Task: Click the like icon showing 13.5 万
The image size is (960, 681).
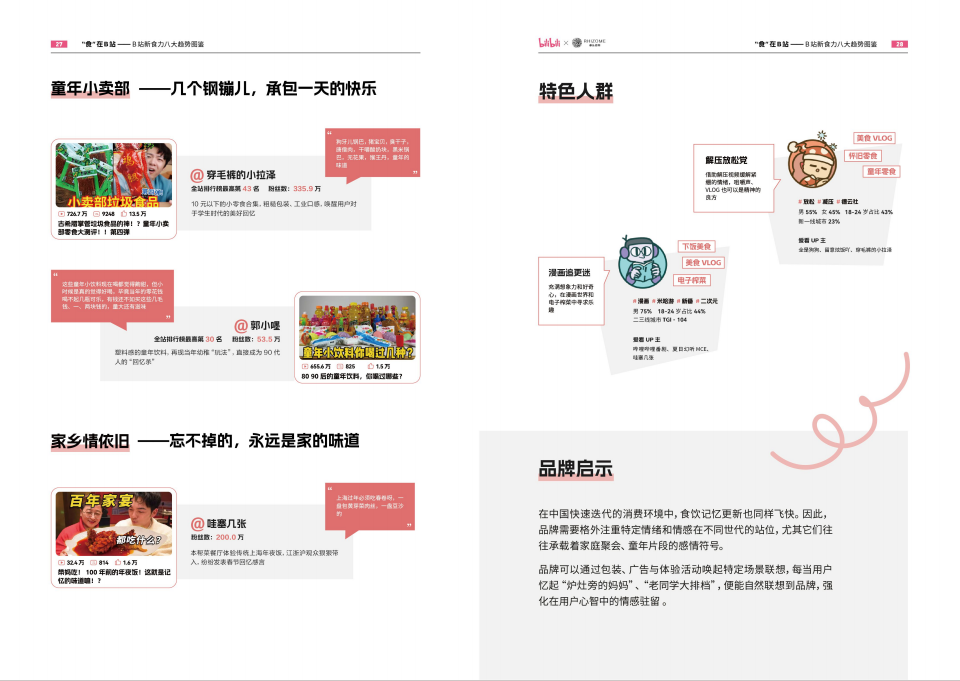Action: [124, 213]
